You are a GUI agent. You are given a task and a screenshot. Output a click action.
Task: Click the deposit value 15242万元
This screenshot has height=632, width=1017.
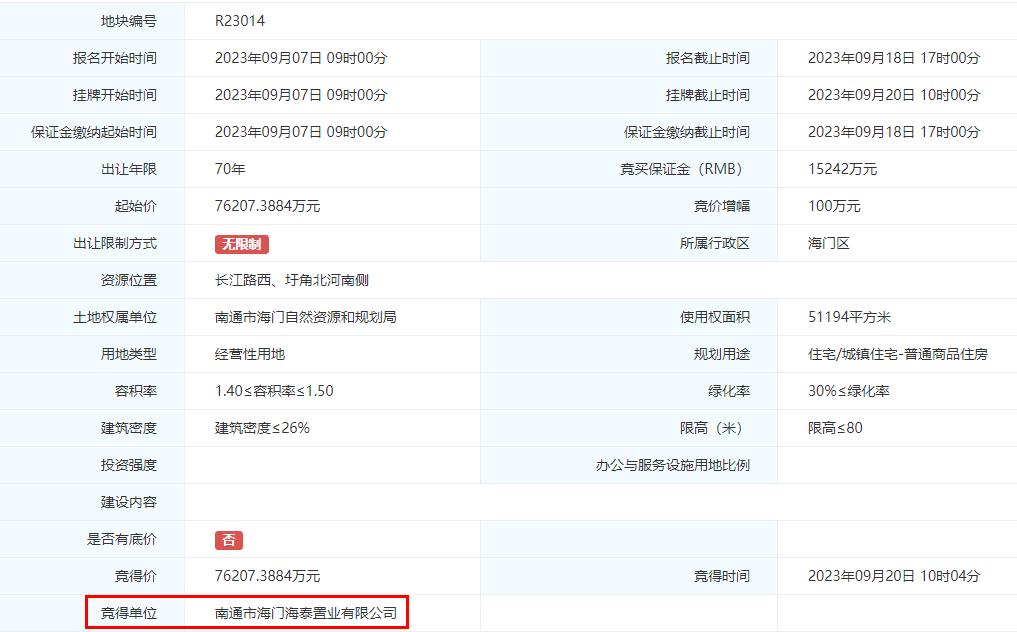pyautogui.click(x=842, y=169)
